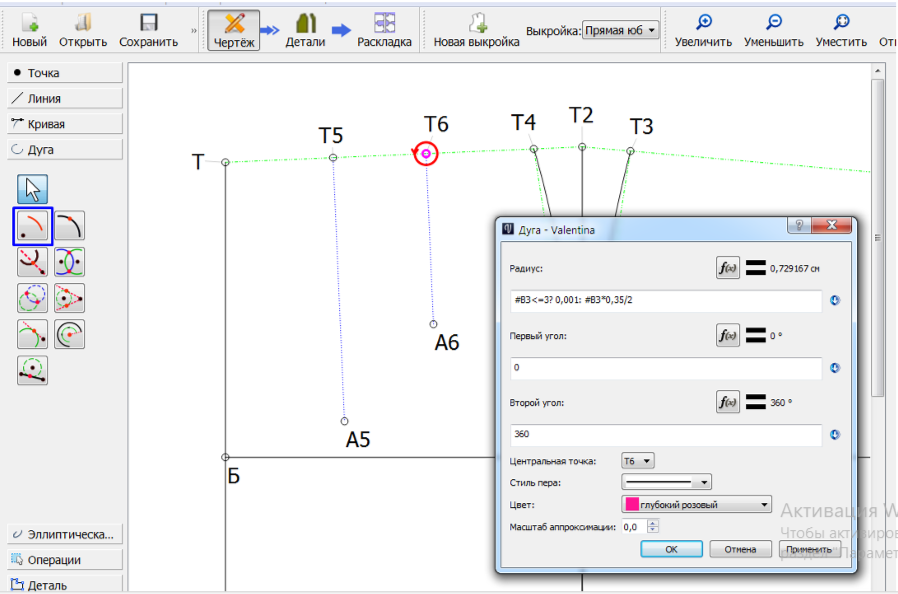Viewport: 898px width, 594px height.
Task: Zoom in with Увеличить
Action: pyautogui.click(x=703, y=30)
